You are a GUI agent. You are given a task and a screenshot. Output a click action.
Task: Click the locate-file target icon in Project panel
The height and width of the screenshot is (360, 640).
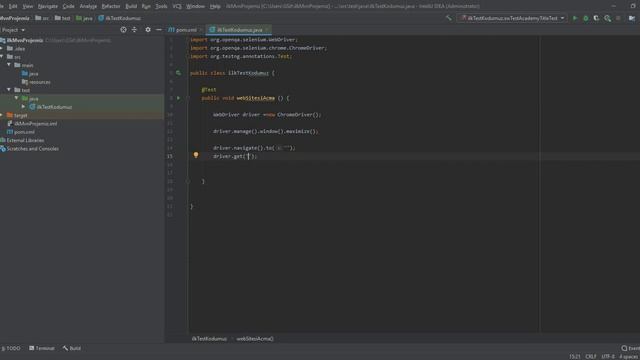(x=123, y=30)
